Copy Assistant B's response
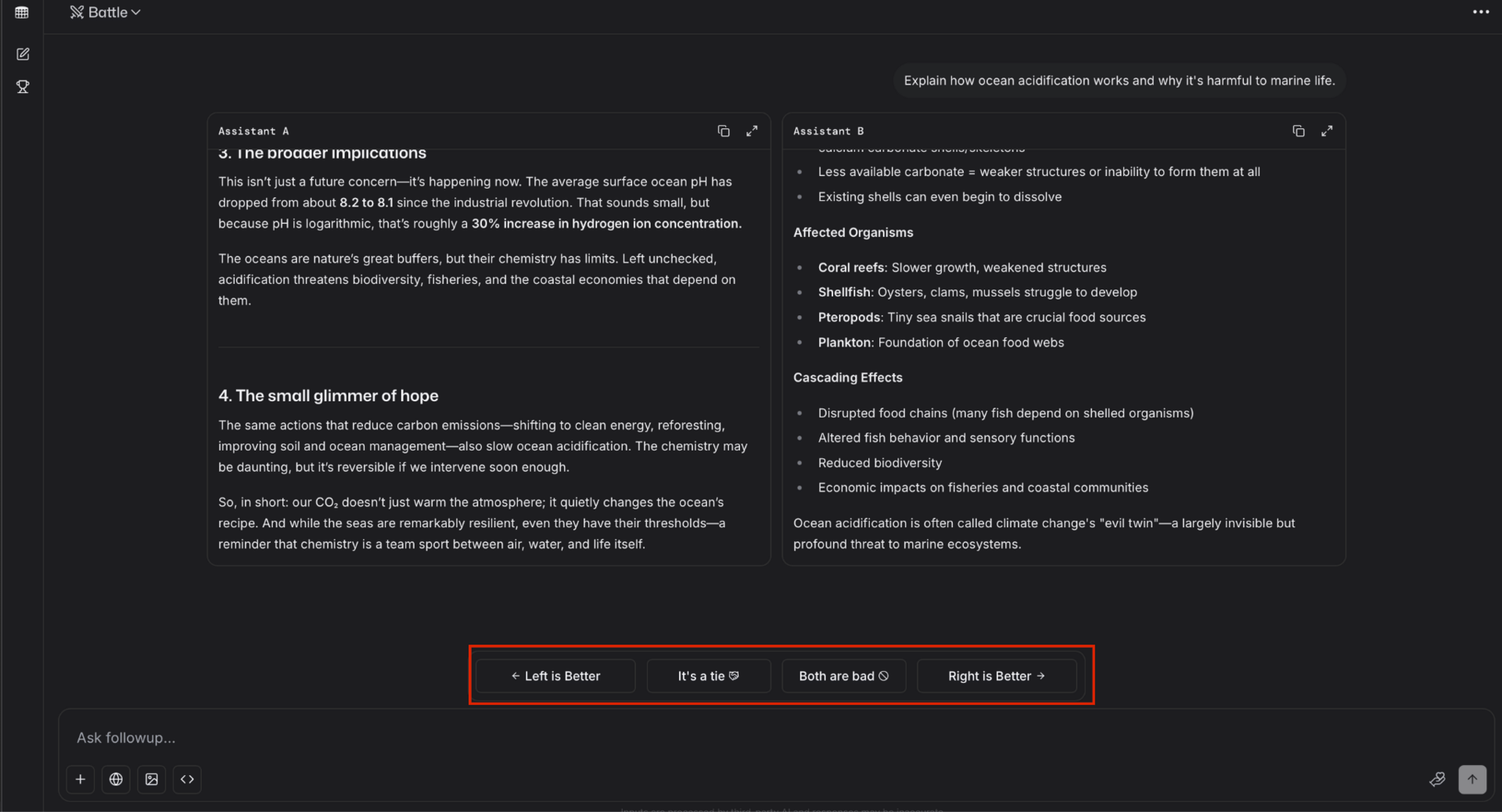Image resolution: width=1502 pixels, height=812 pixels. tap(1299, 131)
